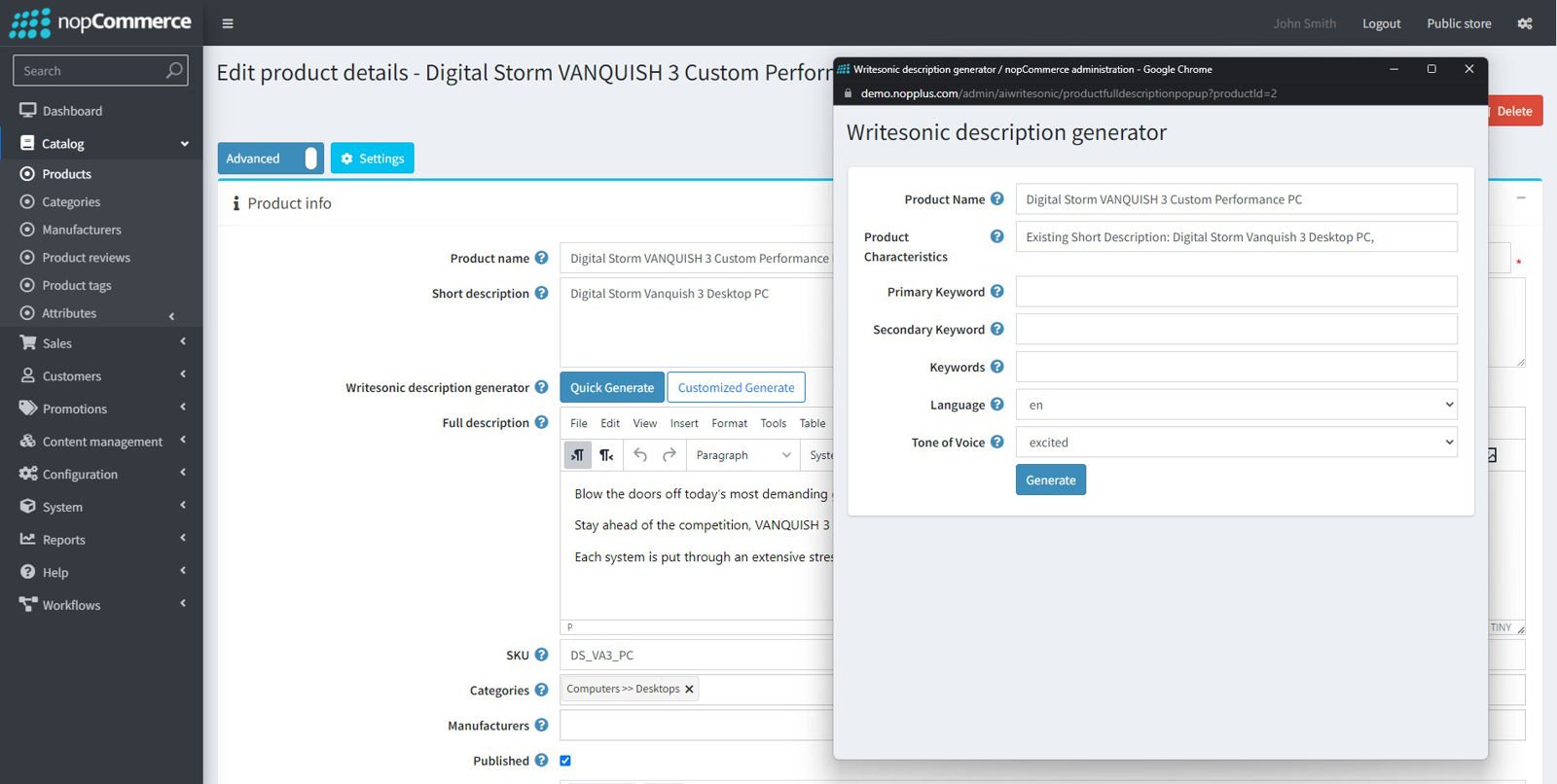The image size is (1557, 784).
Task: Click help icon next to Manufacturers label
Action: [541, 725]
